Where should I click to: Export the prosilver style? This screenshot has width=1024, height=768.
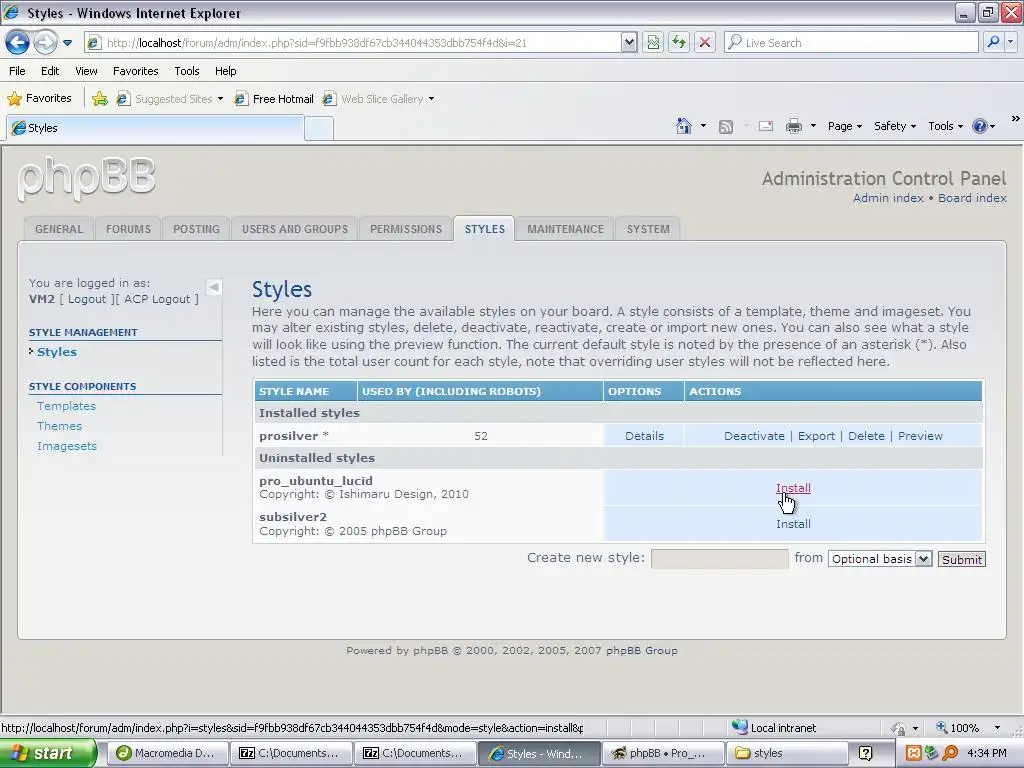[x=816, y=436]
